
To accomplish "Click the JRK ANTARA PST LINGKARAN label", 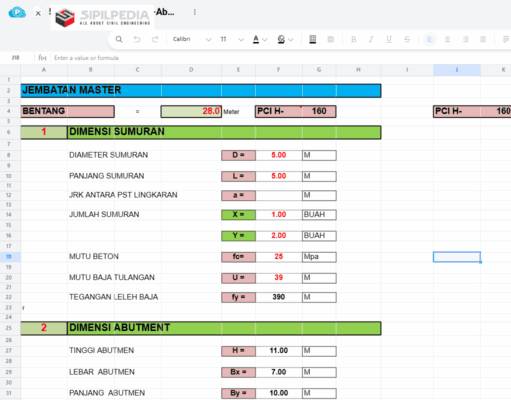I will pyautogui.click(x=123, y=195).
